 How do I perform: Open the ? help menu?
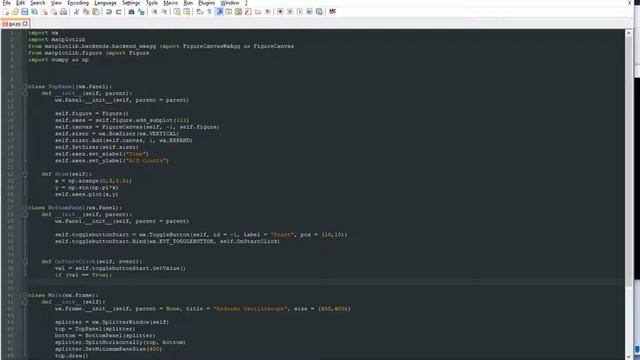[x=246, y=3]
